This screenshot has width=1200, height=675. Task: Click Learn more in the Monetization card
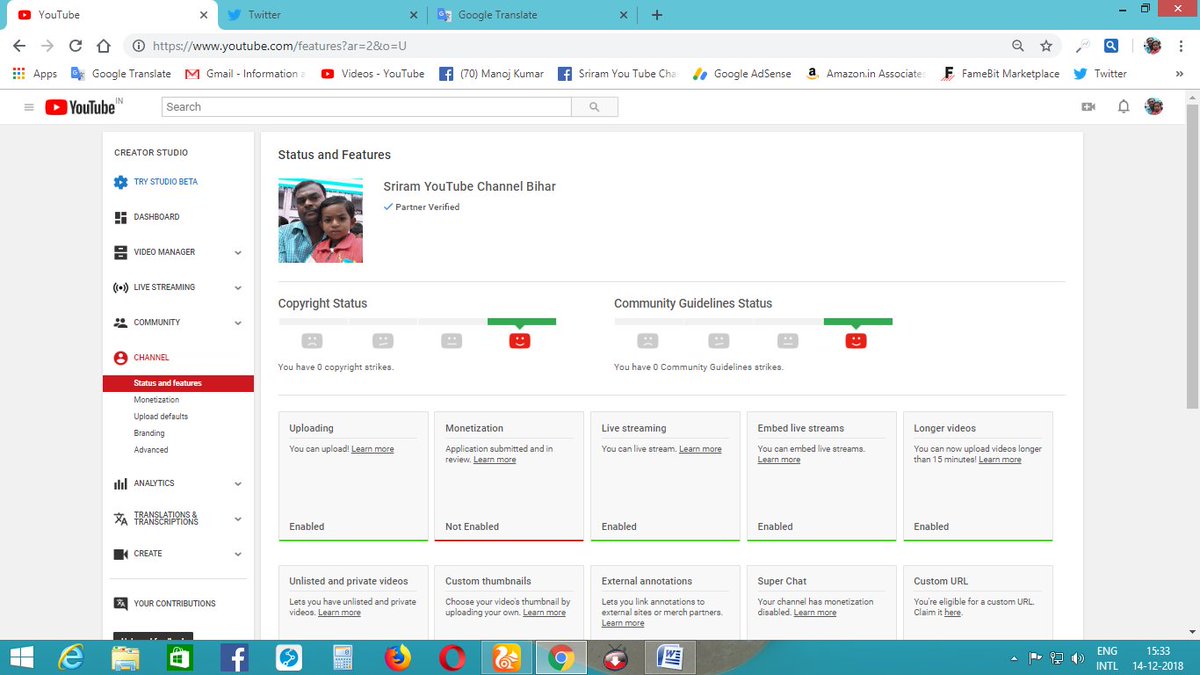point(494,460)
